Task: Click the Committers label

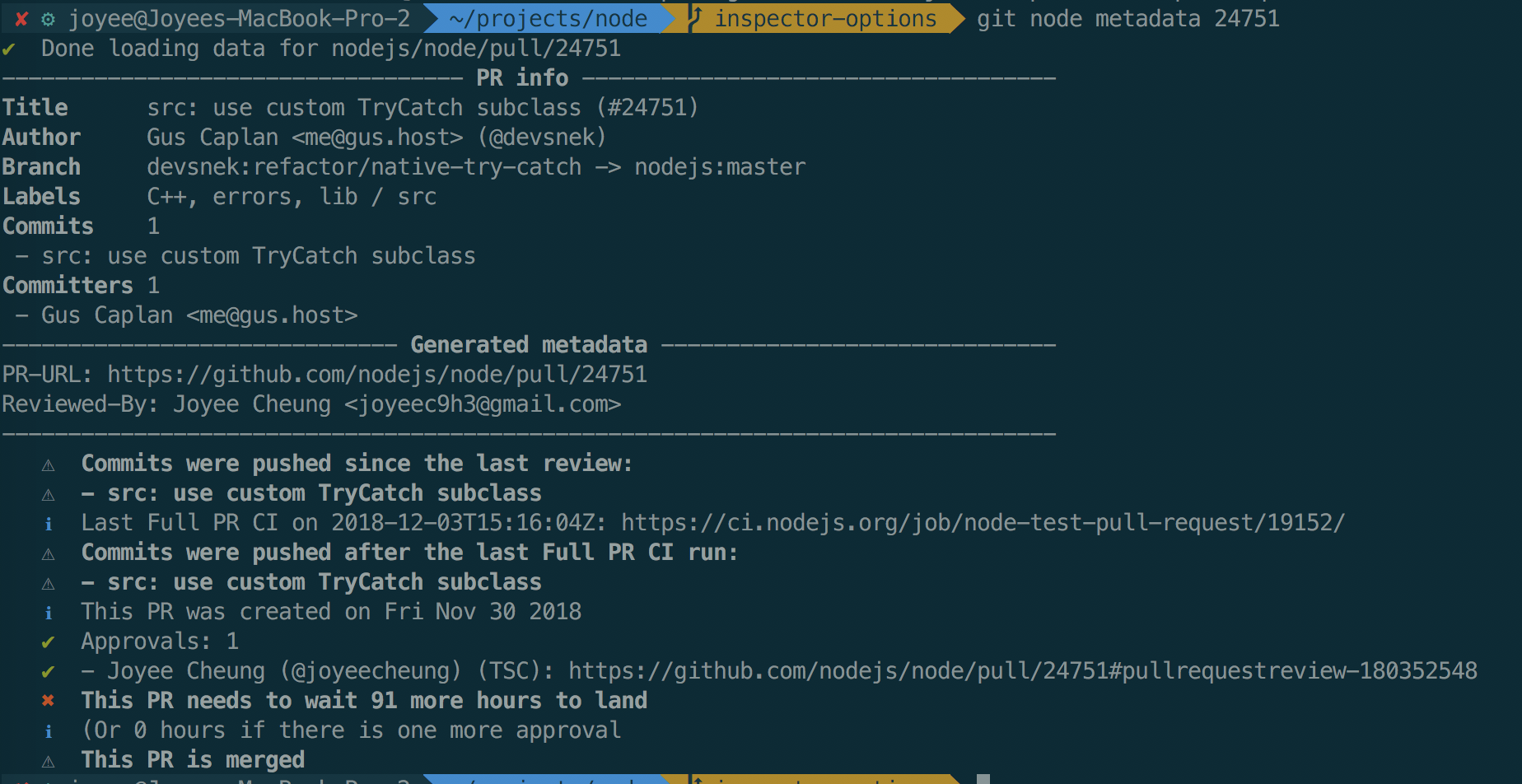Action: coord(68,285)
